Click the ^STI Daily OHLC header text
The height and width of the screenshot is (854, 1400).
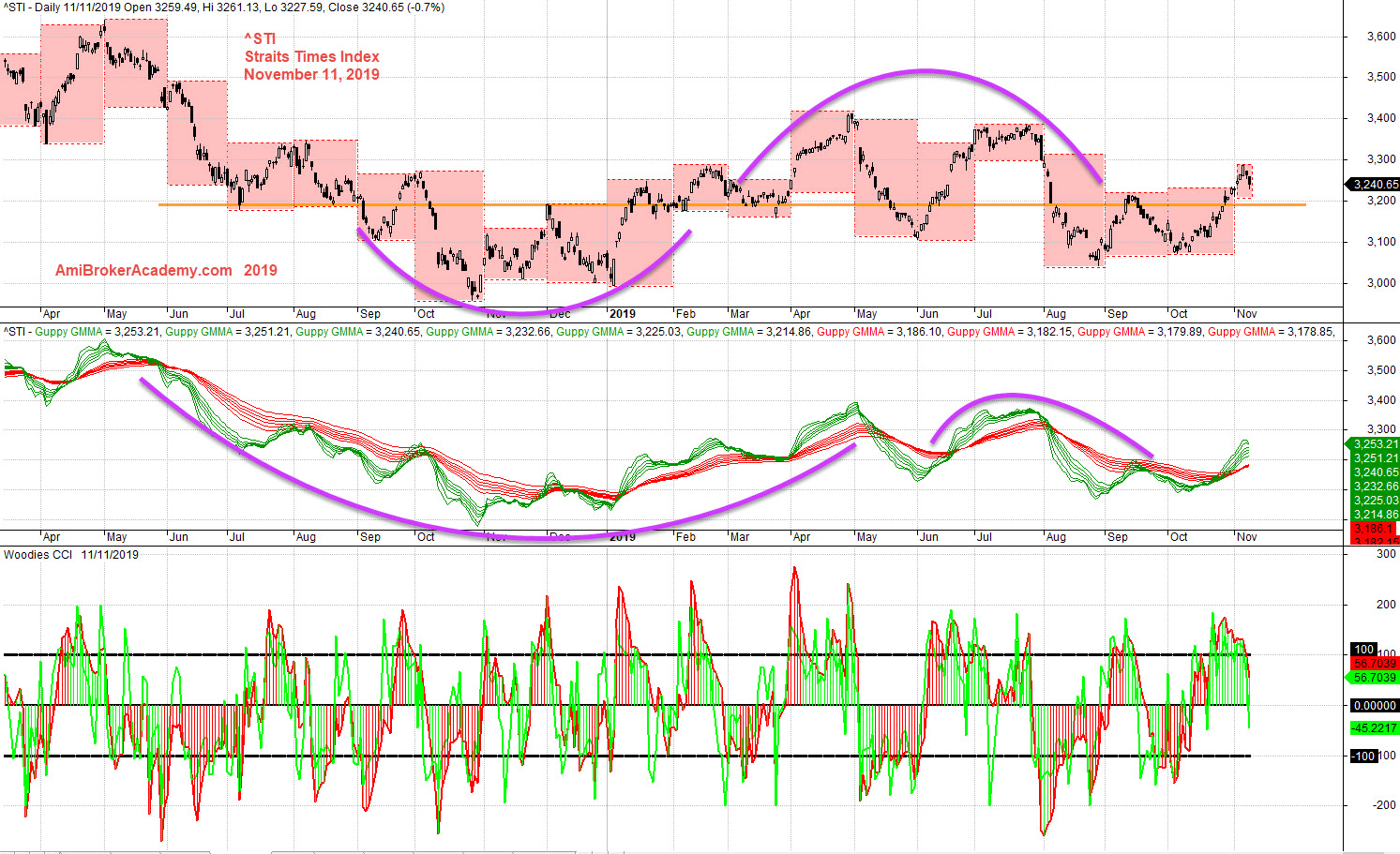tap(225, 7)
